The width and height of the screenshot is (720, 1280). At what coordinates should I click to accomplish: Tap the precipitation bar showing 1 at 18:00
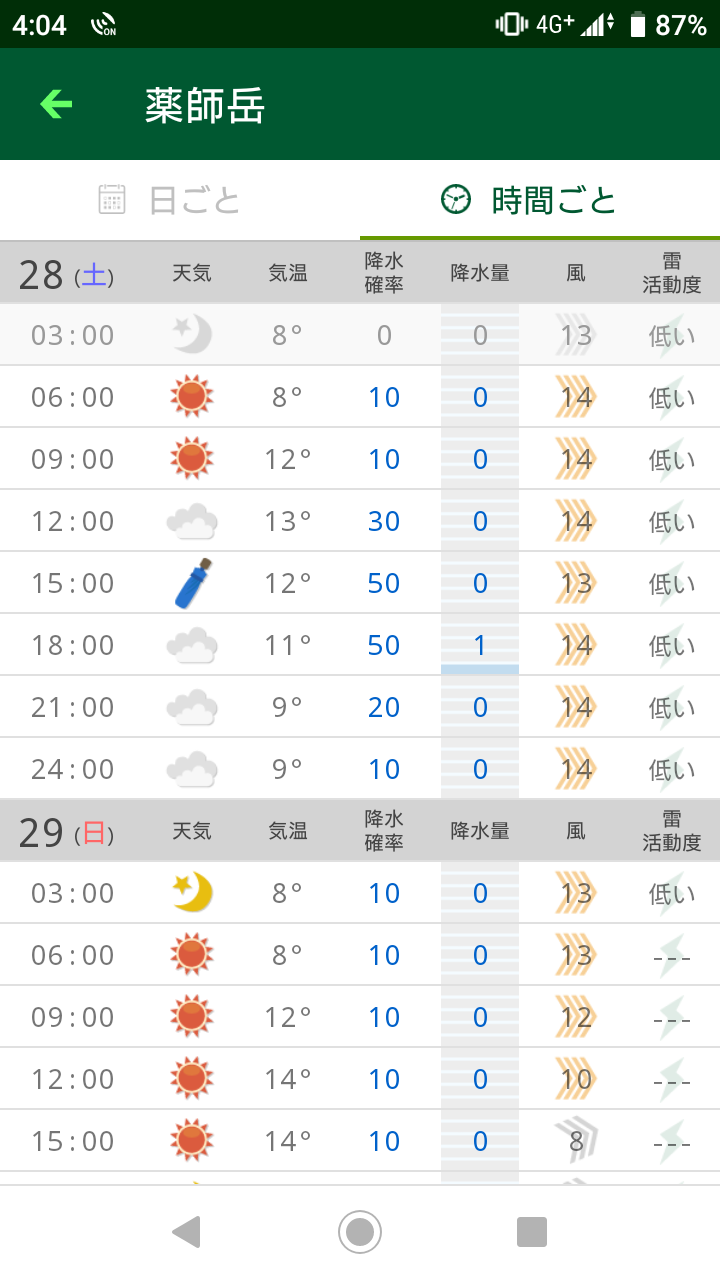point(480,645)
